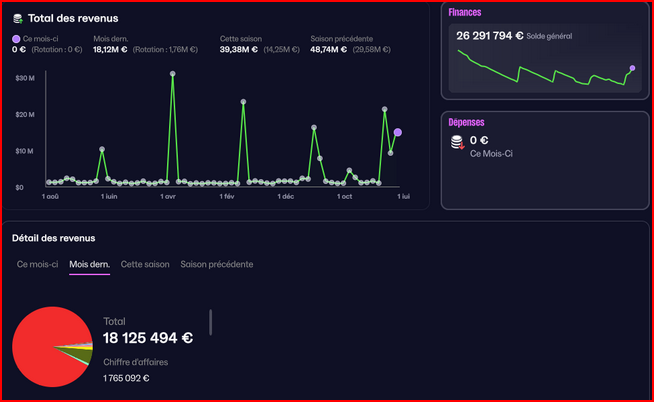Show the Saison précédente revenue details
Viewport: 654px width, 402px height.
[216, 264]
